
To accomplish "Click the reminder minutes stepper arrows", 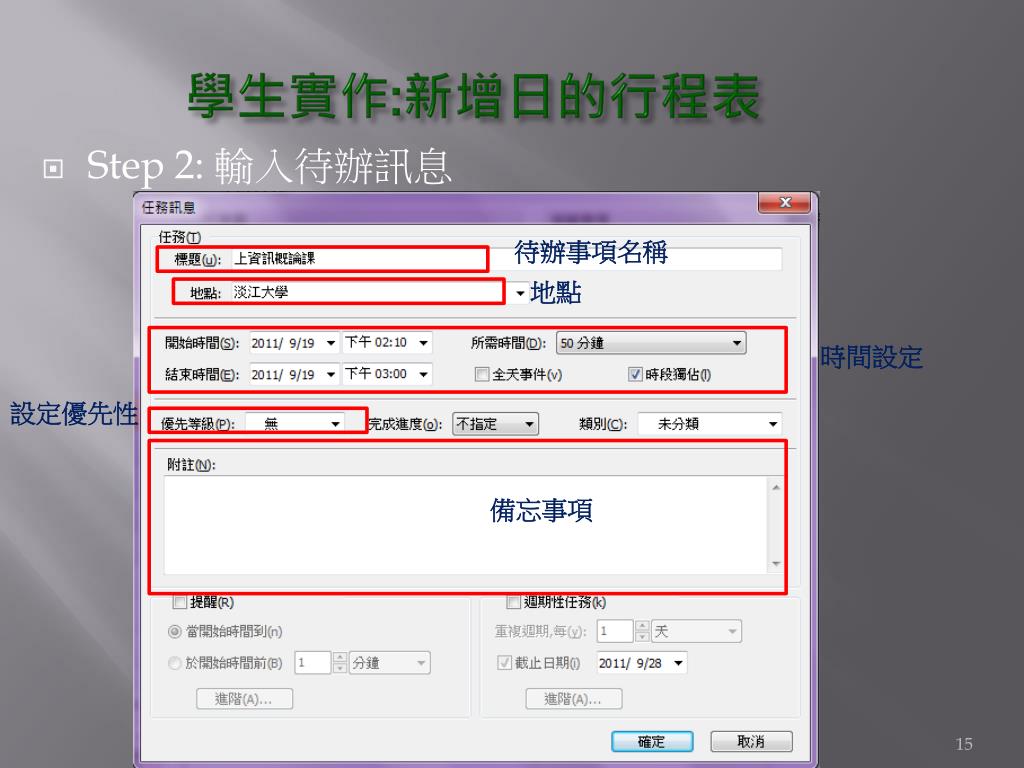I will tap(340, 663).
